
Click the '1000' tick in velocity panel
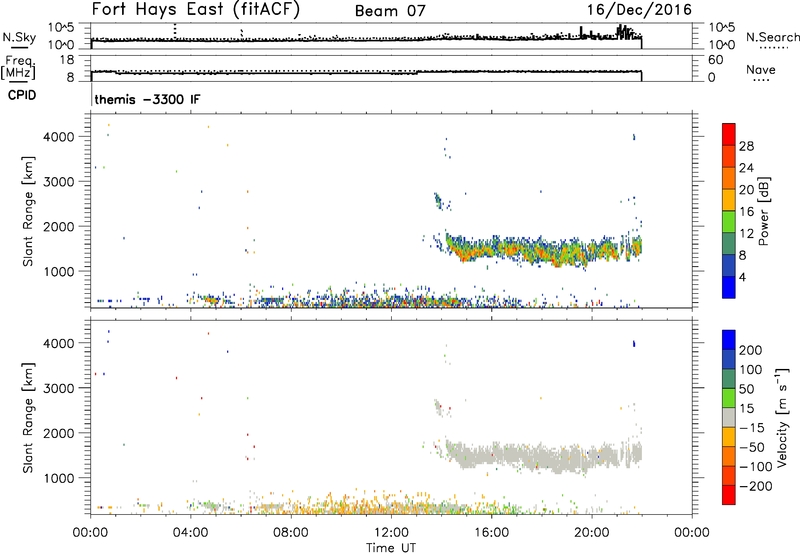coord(59,478)
